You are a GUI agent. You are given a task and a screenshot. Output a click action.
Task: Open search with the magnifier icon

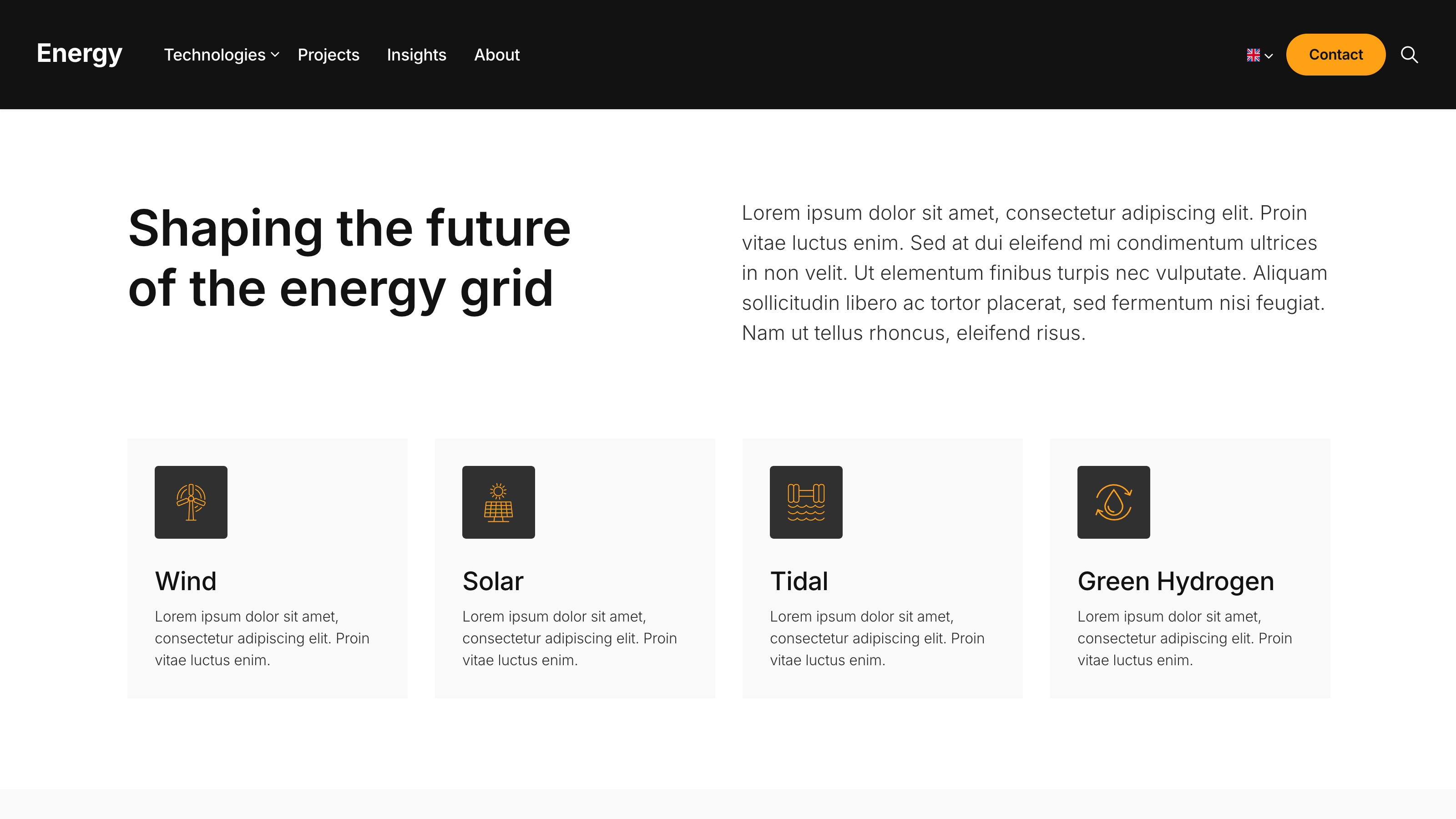pos(1409,55)
